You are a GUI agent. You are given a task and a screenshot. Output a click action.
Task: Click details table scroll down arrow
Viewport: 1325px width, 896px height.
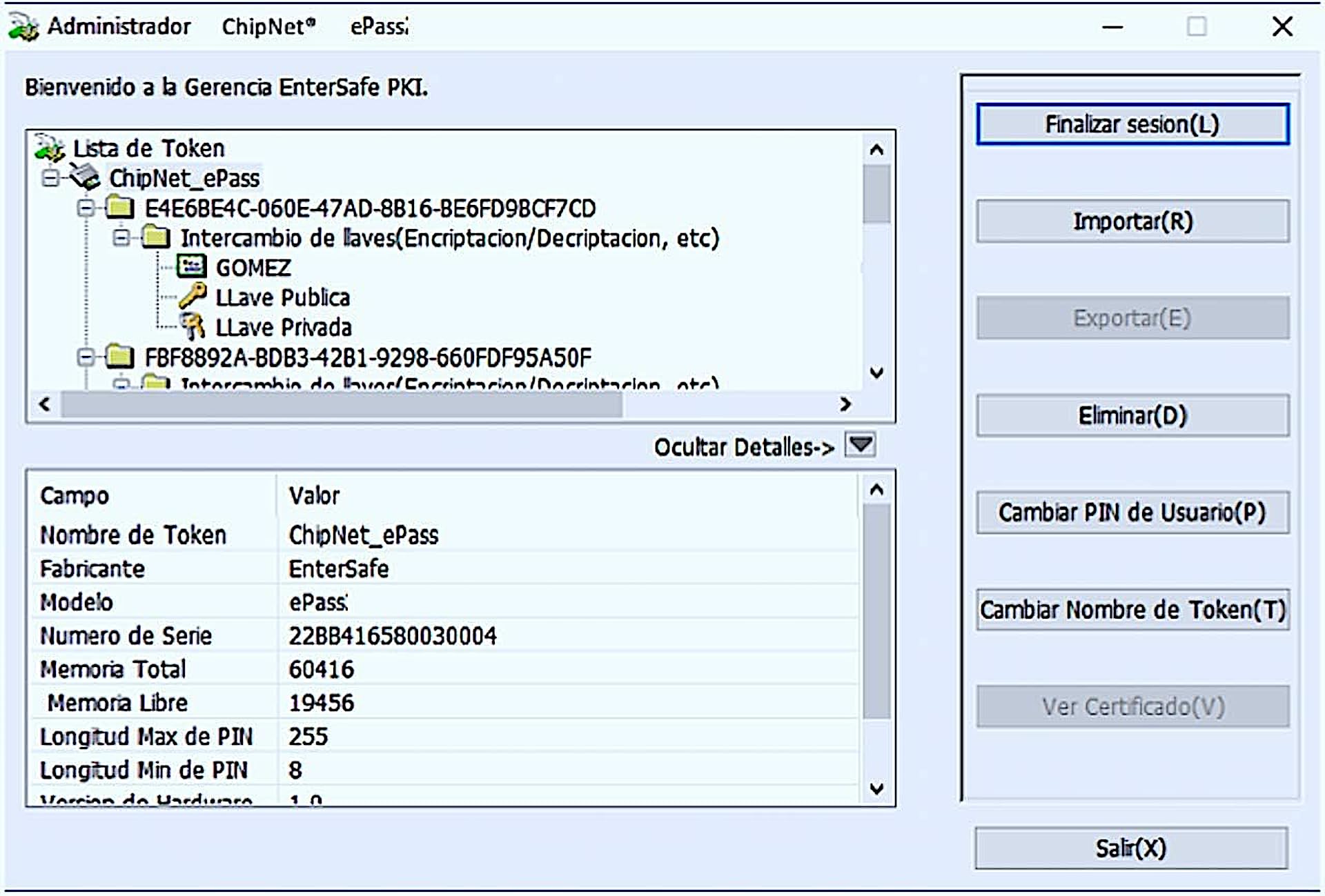(876, 788)
